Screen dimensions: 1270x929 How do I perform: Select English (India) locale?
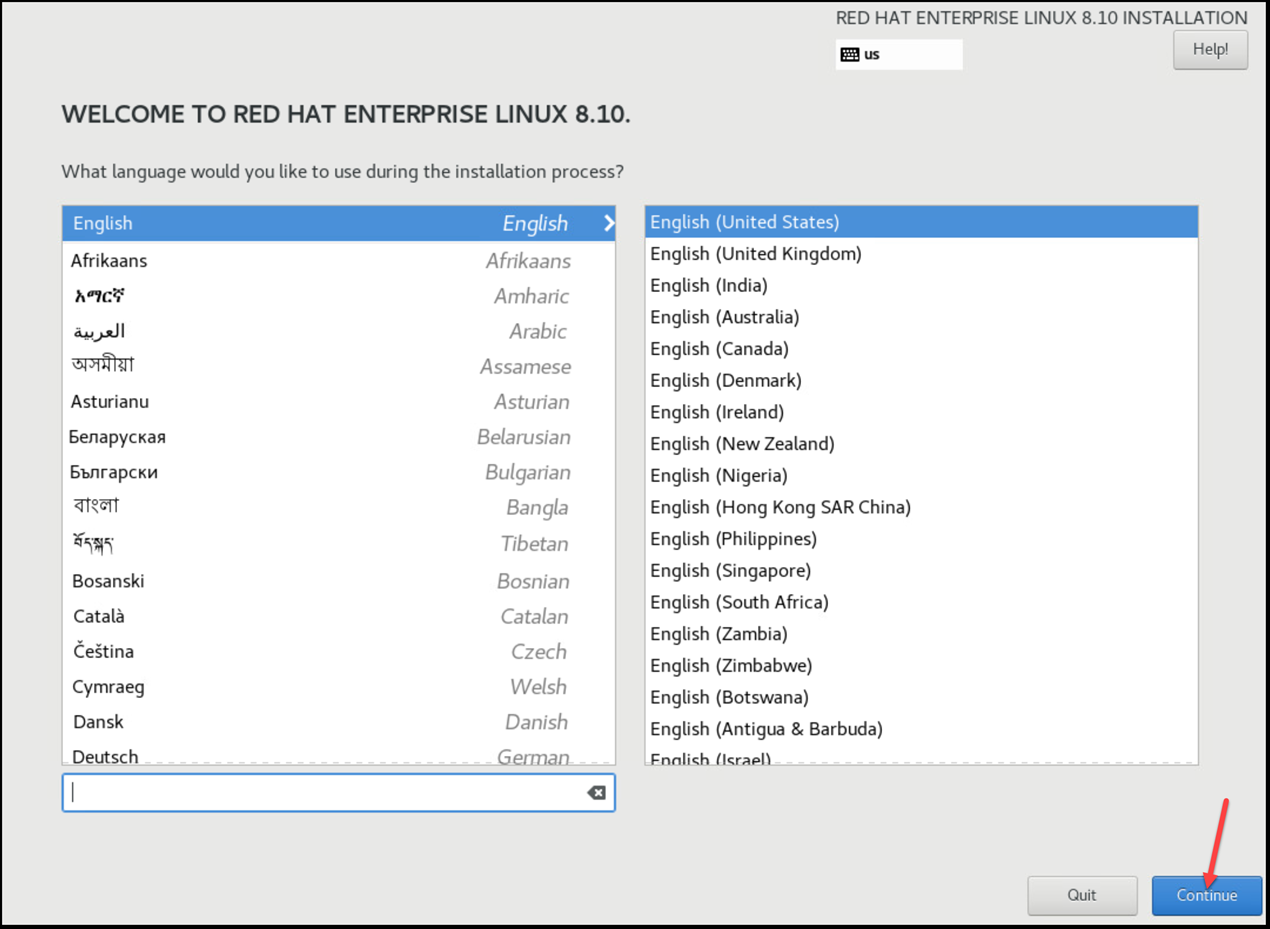tap(709, 286)
